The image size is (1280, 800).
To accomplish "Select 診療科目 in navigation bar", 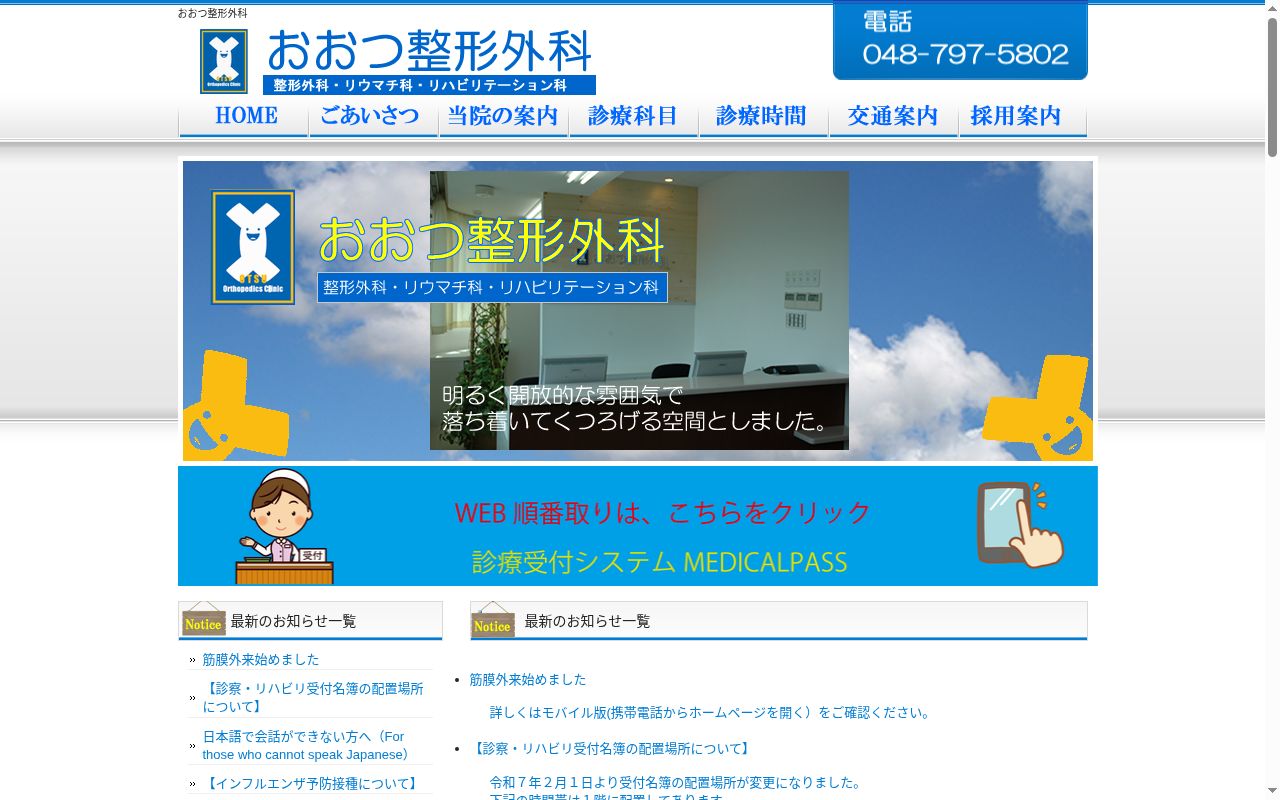I will pyautogui.click(x=633, y=117).
